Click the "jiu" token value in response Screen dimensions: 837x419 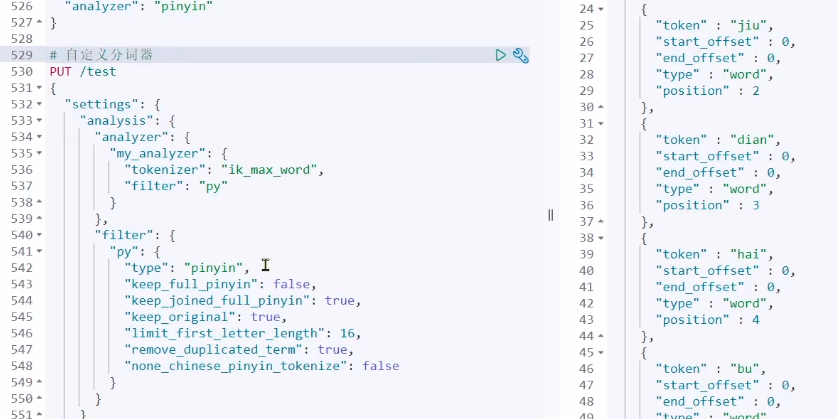[749, 25]
